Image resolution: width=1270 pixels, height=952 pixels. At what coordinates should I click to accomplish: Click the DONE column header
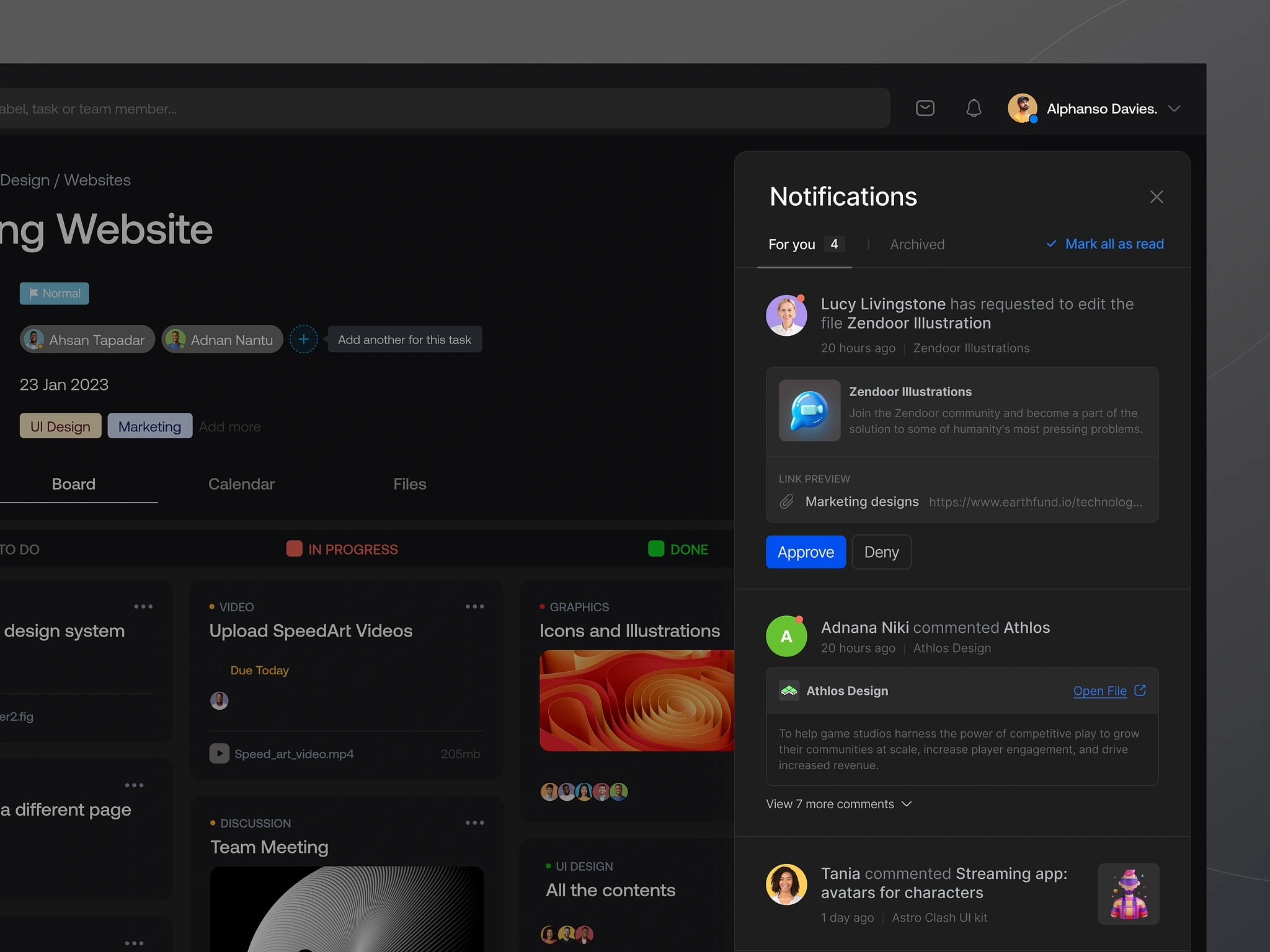(678, 549)
